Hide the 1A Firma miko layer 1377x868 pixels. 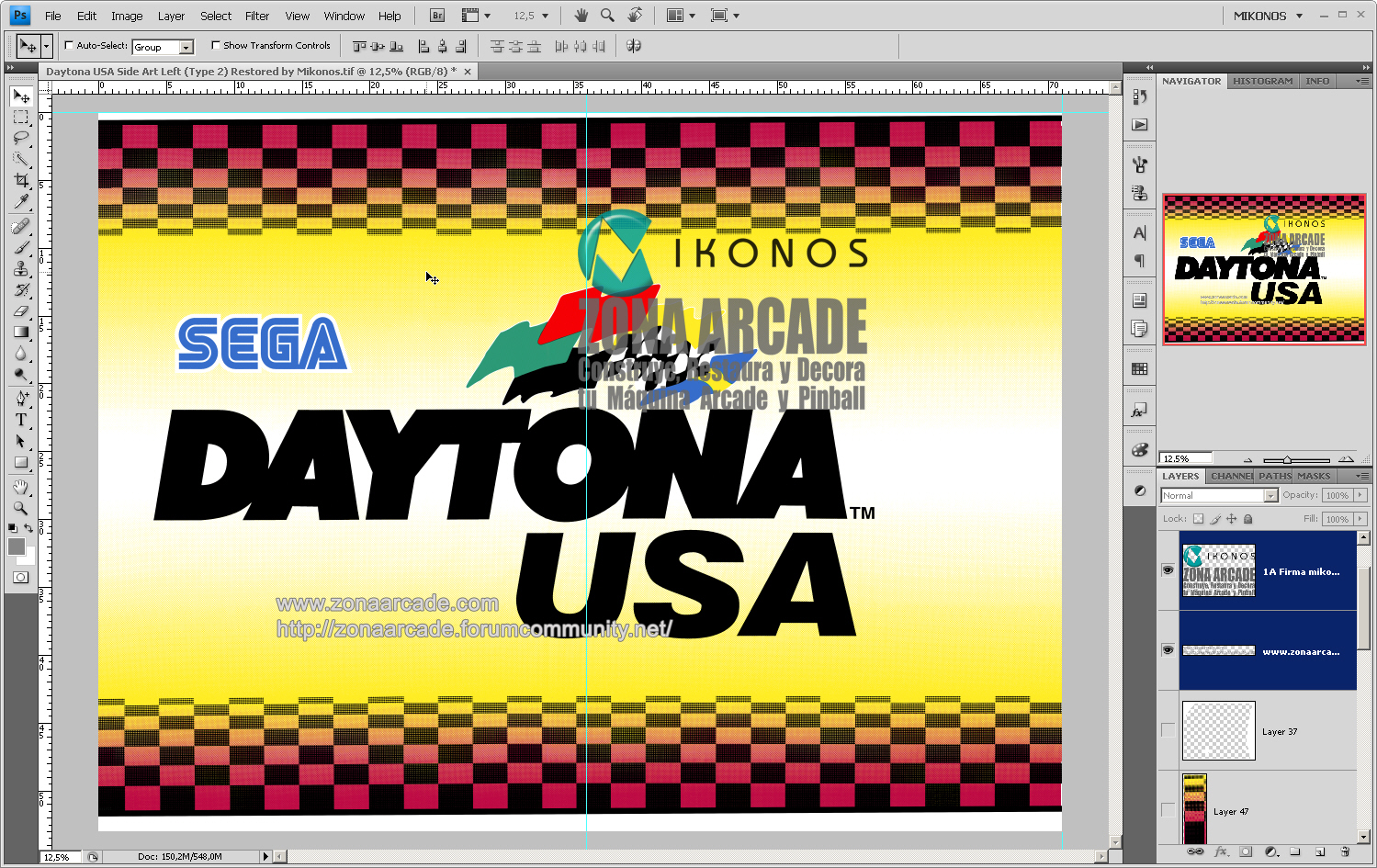pyautogui.click(x=1168, y=570)
